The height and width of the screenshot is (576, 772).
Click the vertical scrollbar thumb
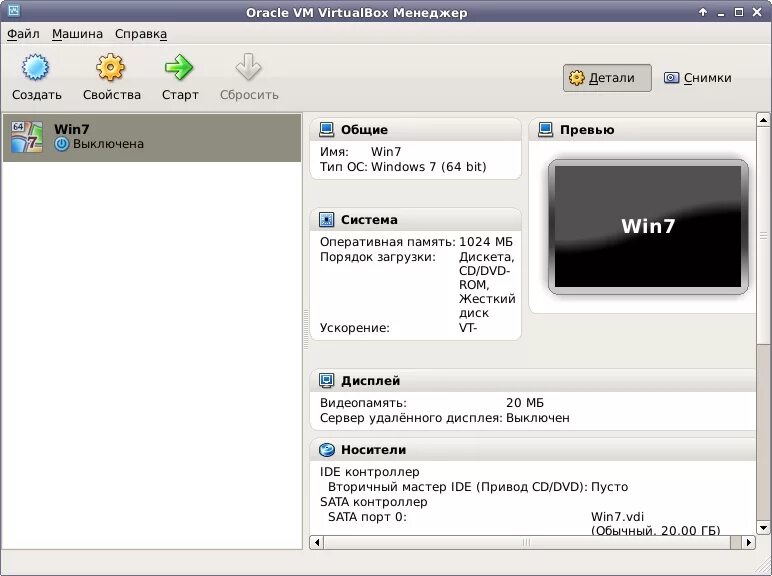[x=763, y=235]
